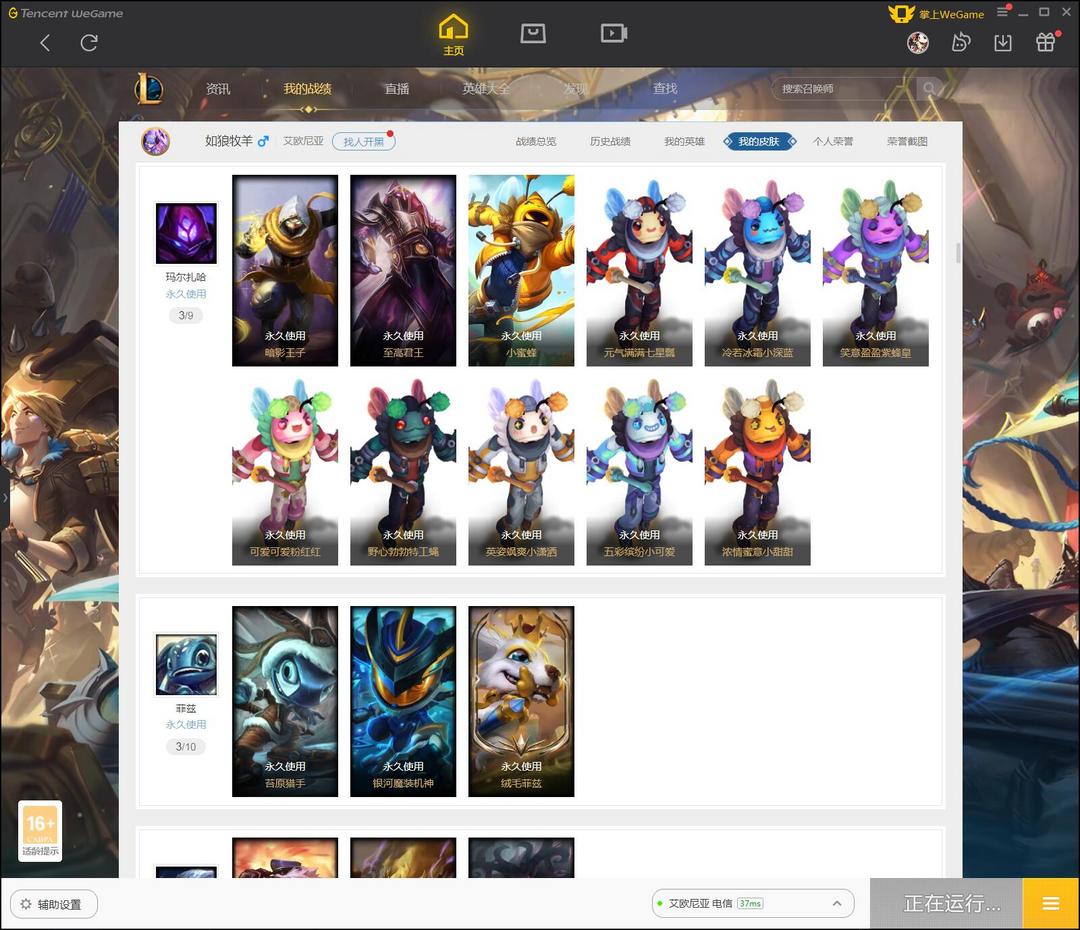Click the 3/9 skin count badge
The width and height of the screenshot is (1080, 930).
point(186,316)
